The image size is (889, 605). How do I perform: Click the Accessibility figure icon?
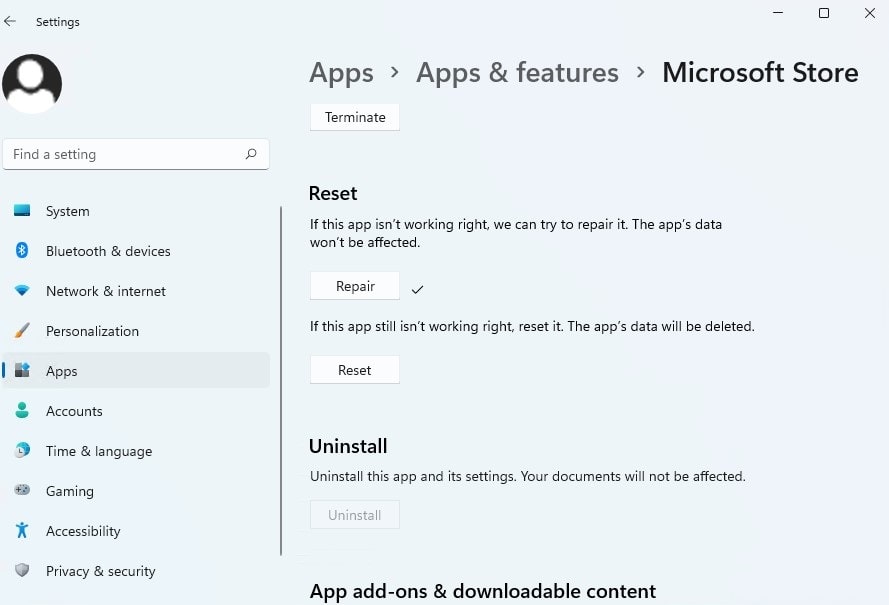pyautogui.click(x=22, y=531)
